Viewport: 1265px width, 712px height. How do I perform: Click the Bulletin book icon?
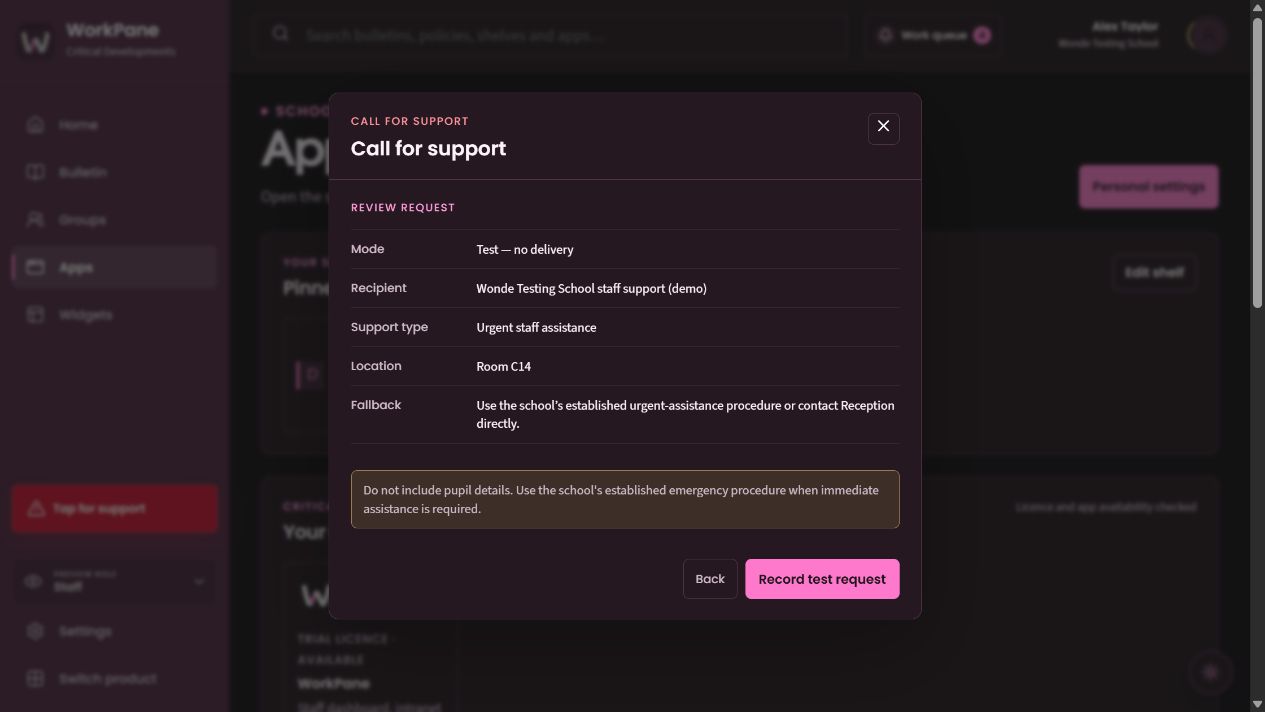pyautogui.click(x=35, y=172)
